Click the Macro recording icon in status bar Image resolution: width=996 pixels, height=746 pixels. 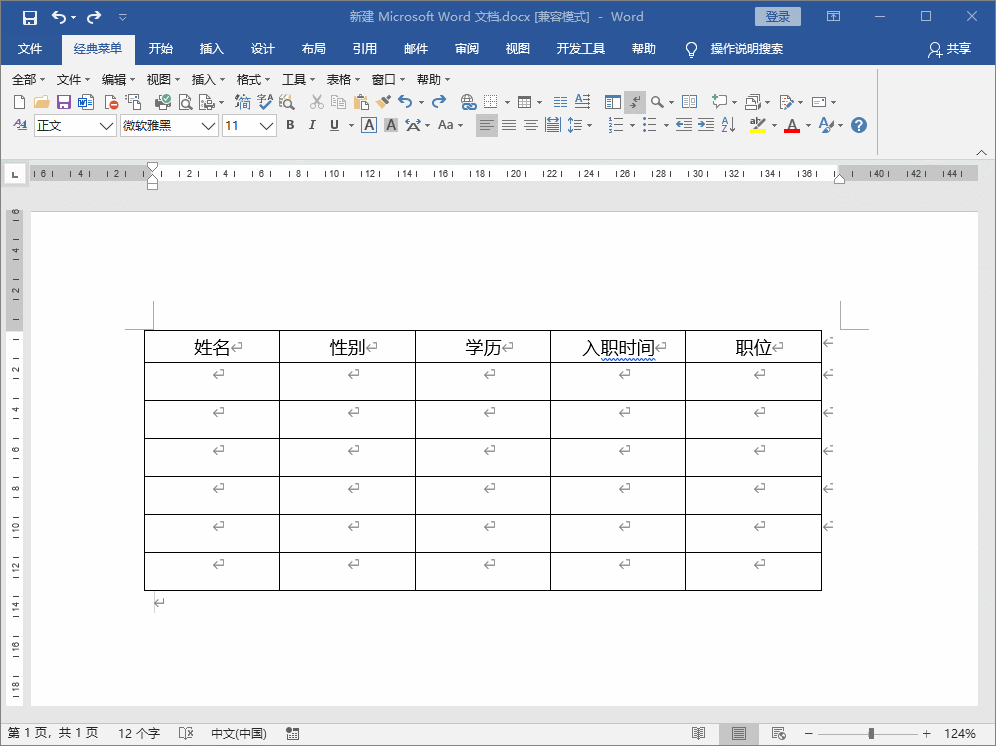(292, 733)
